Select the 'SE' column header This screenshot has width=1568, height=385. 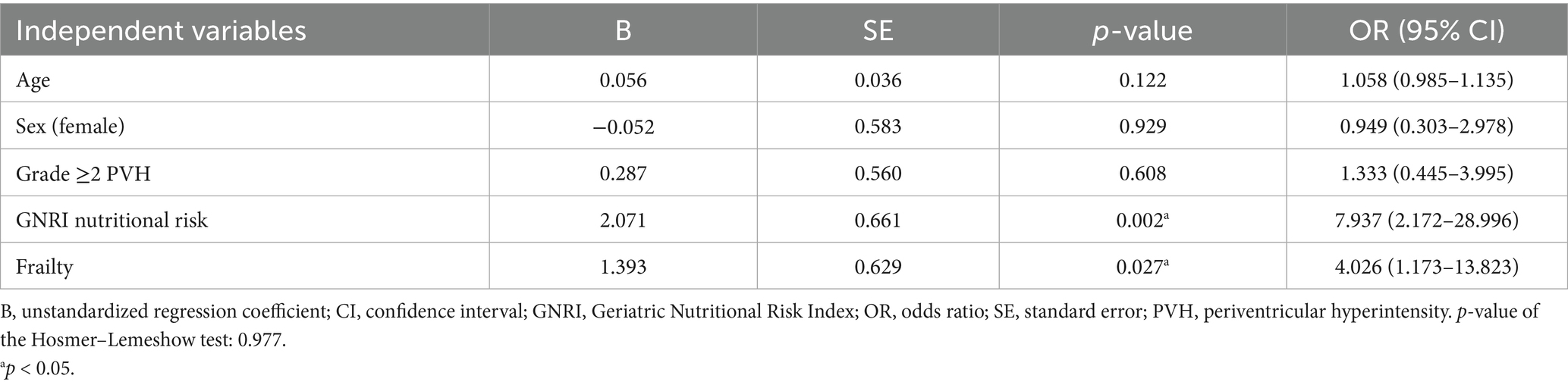click(878, 31)
